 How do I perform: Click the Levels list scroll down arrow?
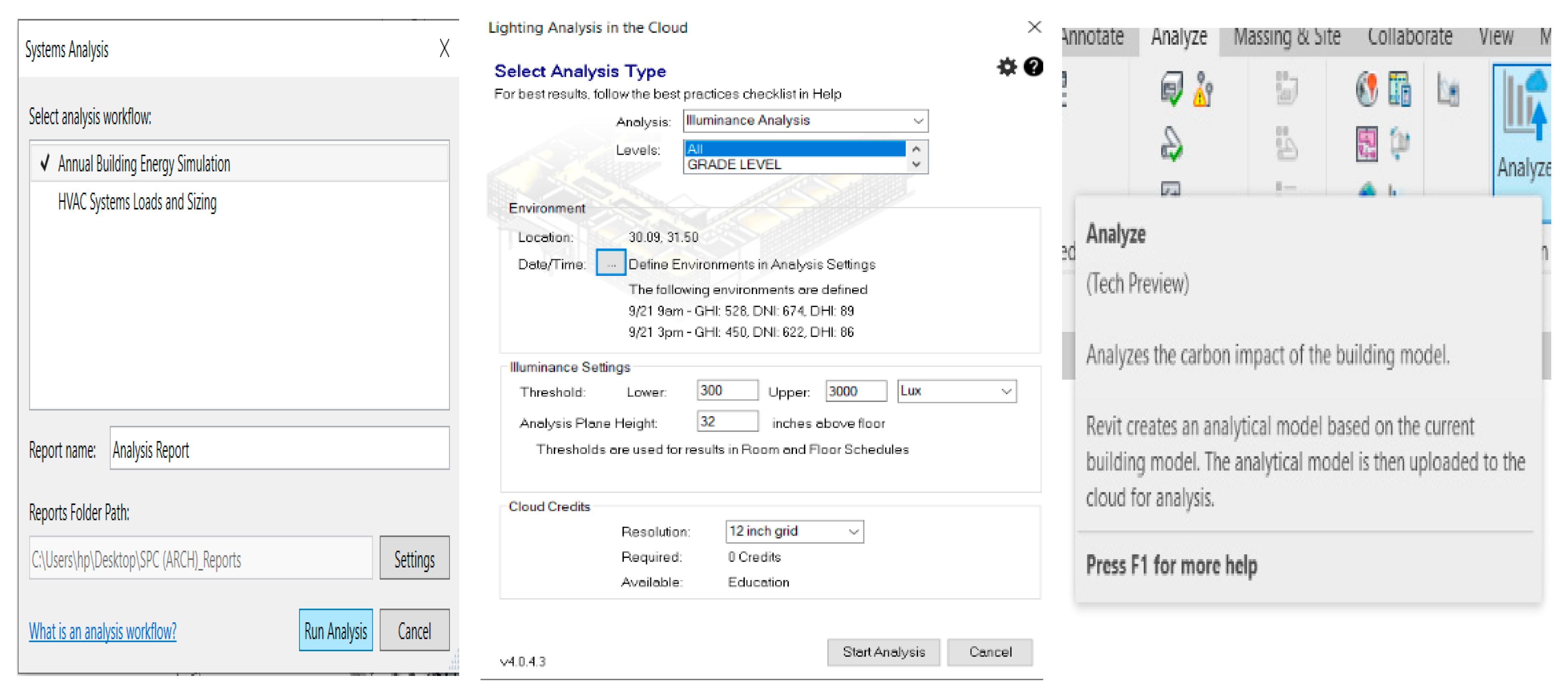(916, 165)
